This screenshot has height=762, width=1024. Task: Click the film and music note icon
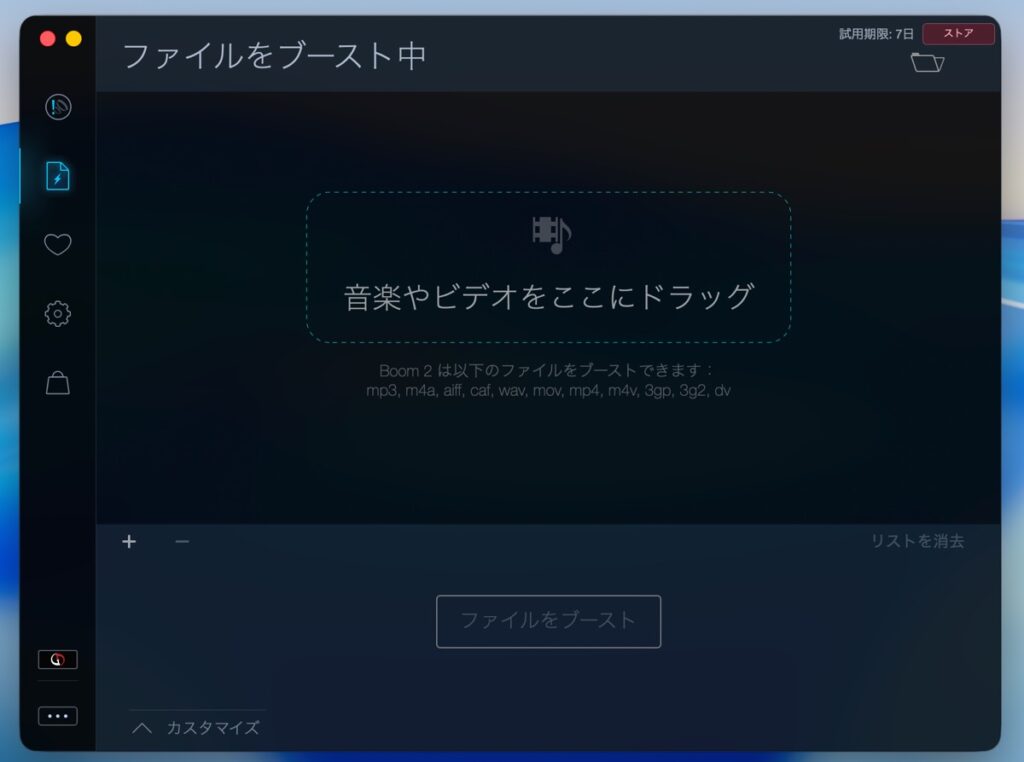[x=551, y=234]
